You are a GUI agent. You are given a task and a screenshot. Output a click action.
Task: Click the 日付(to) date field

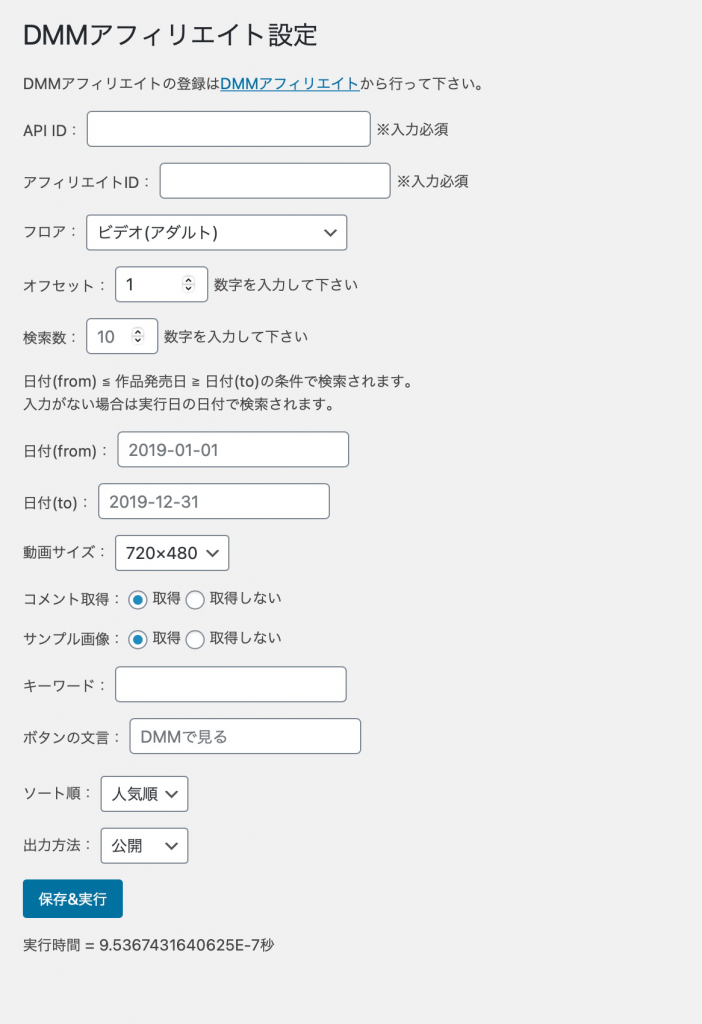214,501
